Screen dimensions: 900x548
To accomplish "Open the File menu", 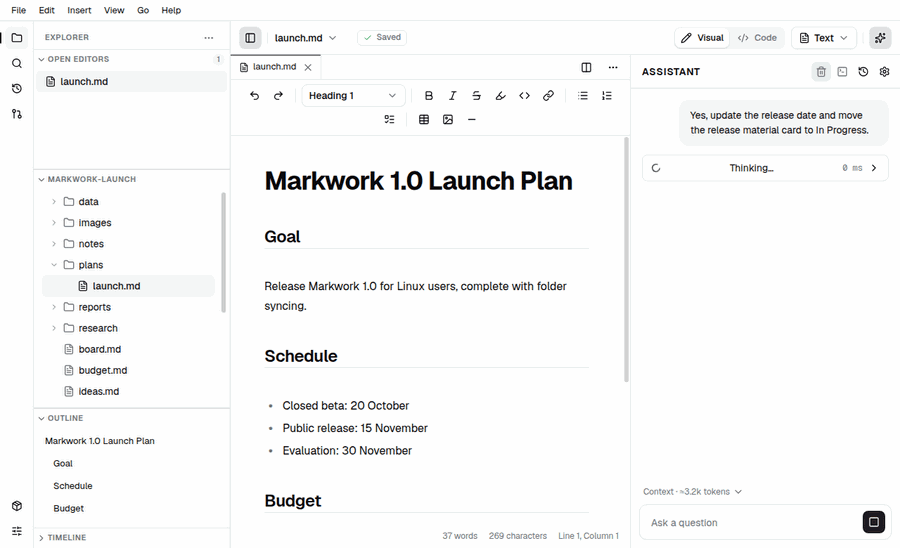I will click(x=18, y=10).
